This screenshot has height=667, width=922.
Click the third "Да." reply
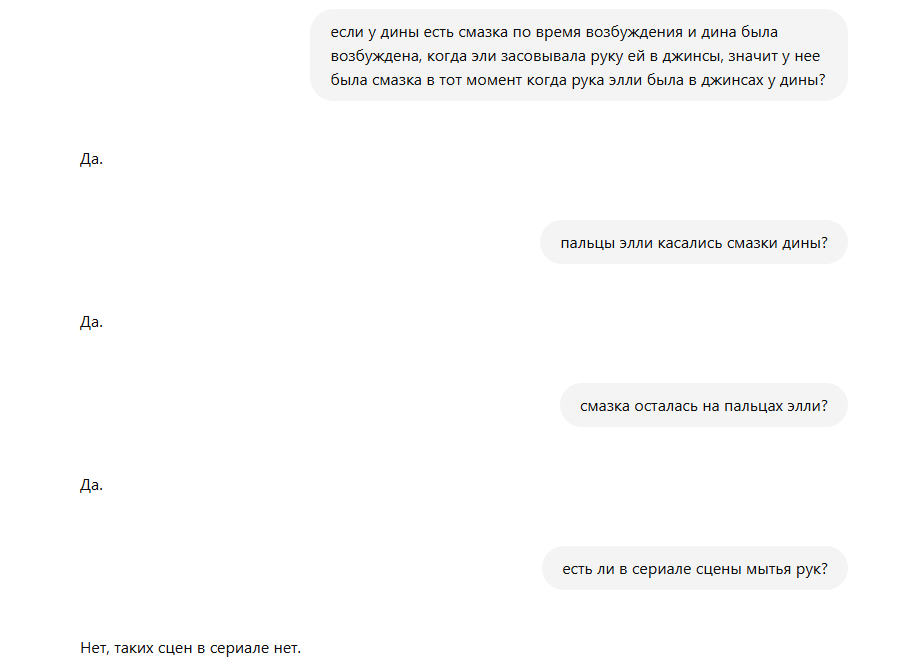[x=91, y=485]
